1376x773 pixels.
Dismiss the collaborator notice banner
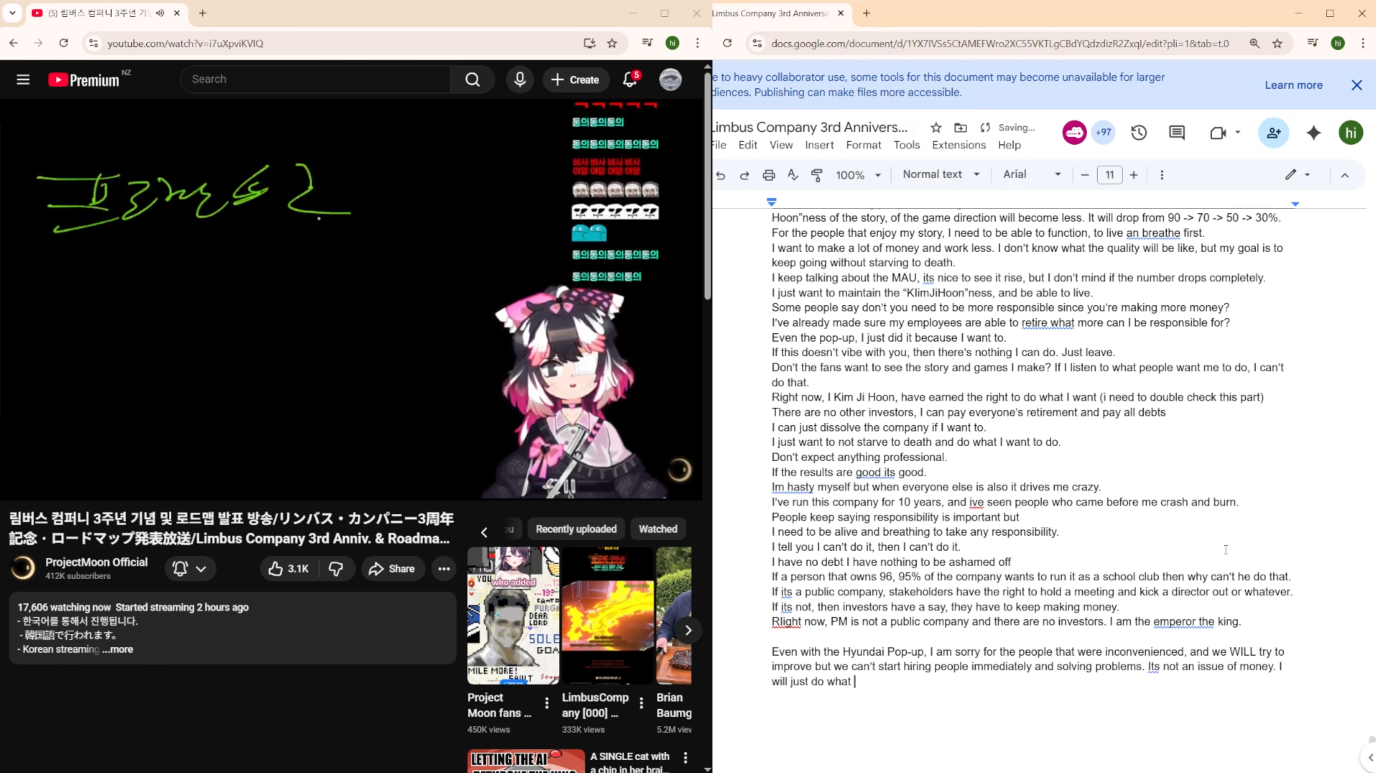(x=1357, y=85)
